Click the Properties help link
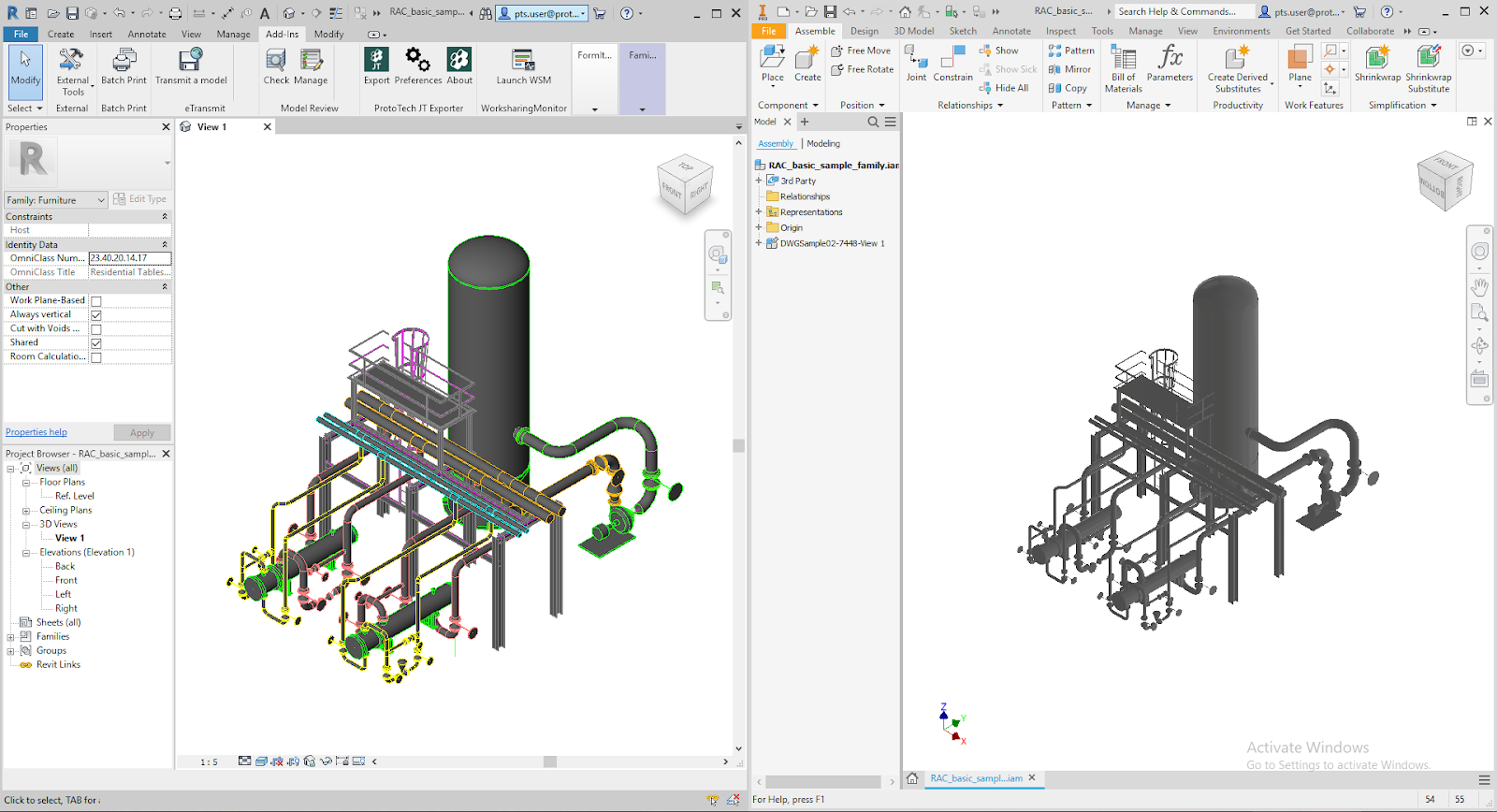The width and height of the screenshot is (1497, 812). (36, 432)
